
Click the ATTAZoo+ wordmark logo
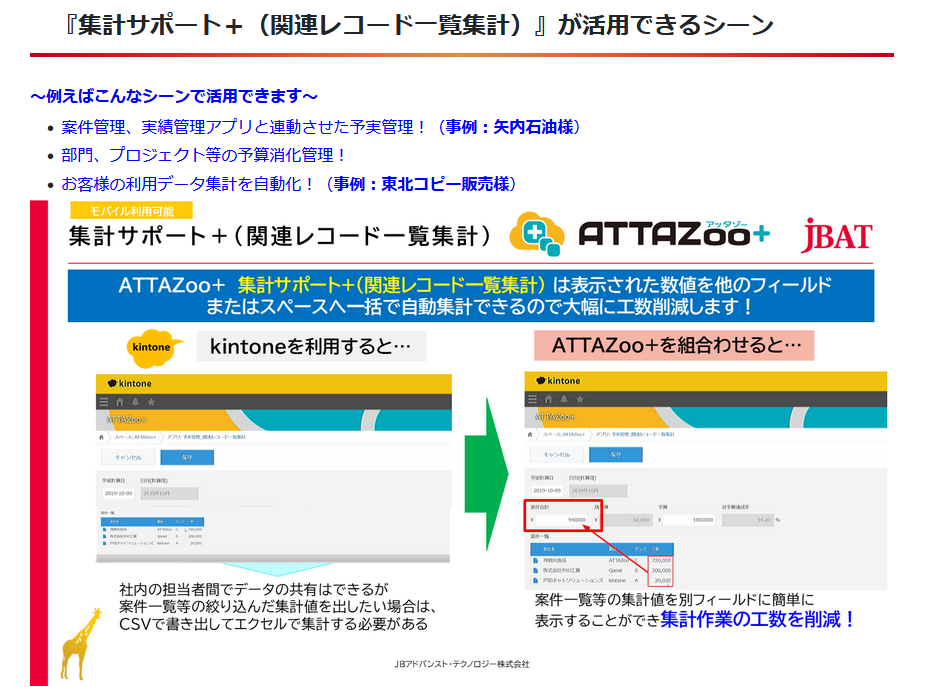[674, 233]
